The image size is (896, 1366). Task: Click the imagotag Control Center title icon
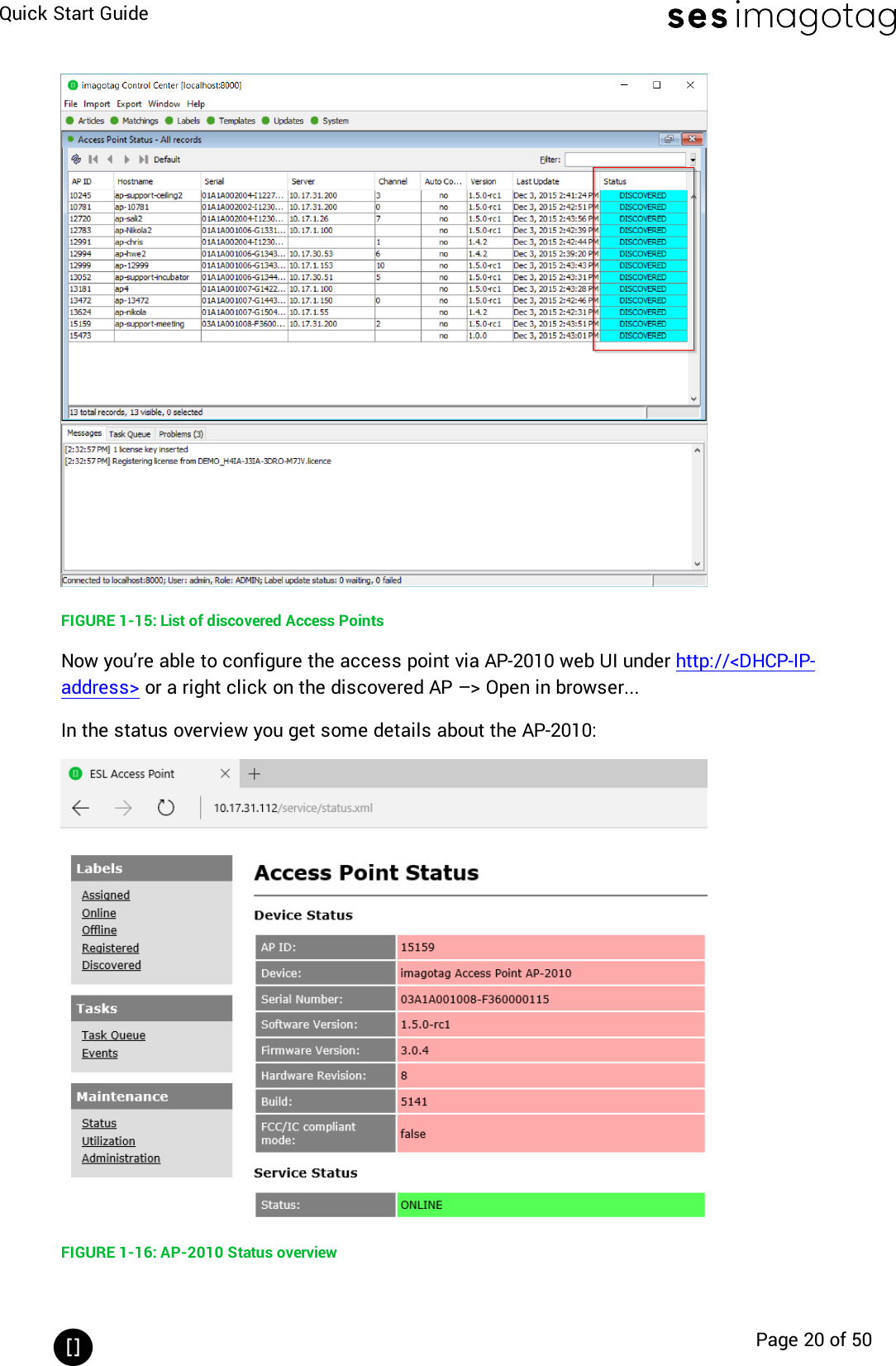coord(73,85)
